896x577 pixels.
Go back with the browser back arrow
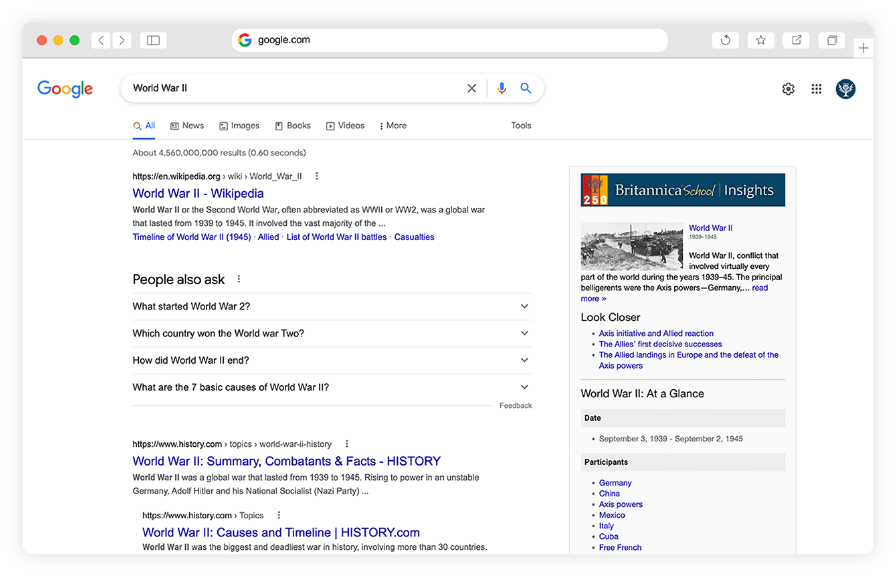click(101, 40)
